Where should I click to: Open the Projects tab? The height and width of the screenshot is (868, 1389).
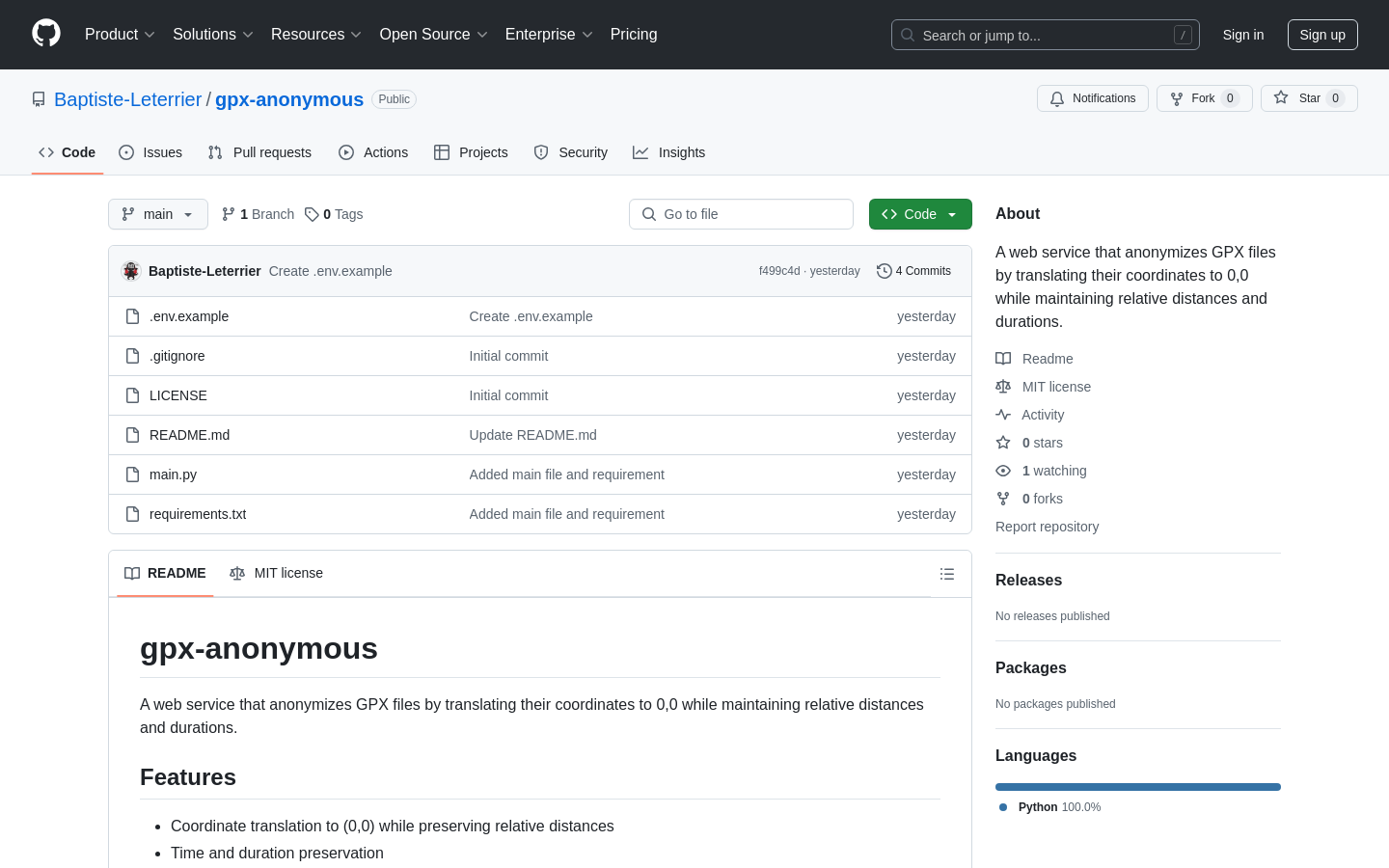click(x=471, y=152)
